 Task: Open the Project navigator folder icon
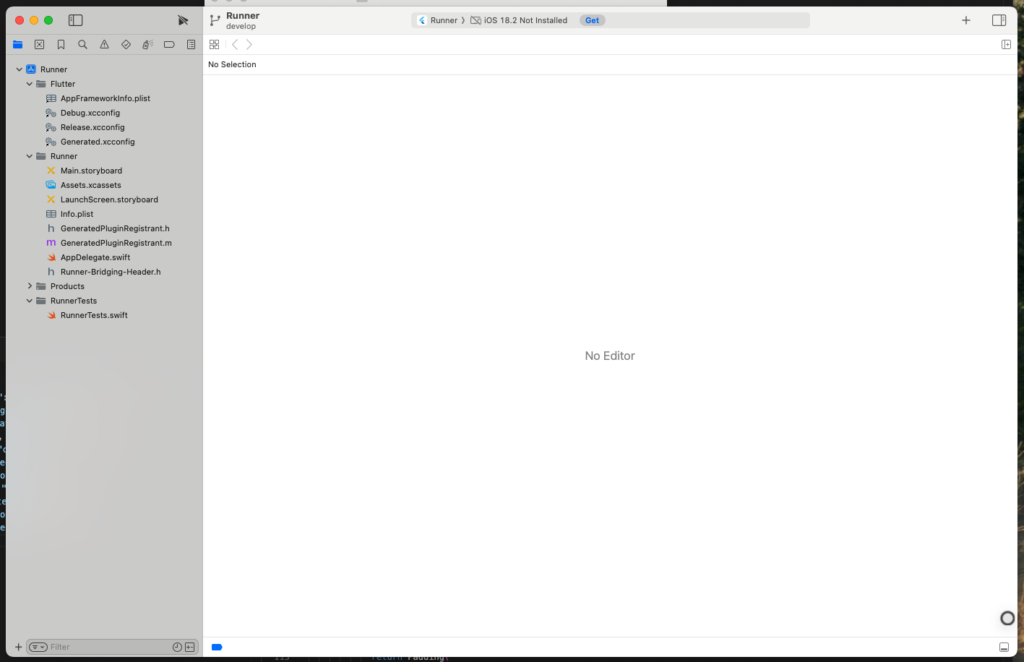pos(18,44)
